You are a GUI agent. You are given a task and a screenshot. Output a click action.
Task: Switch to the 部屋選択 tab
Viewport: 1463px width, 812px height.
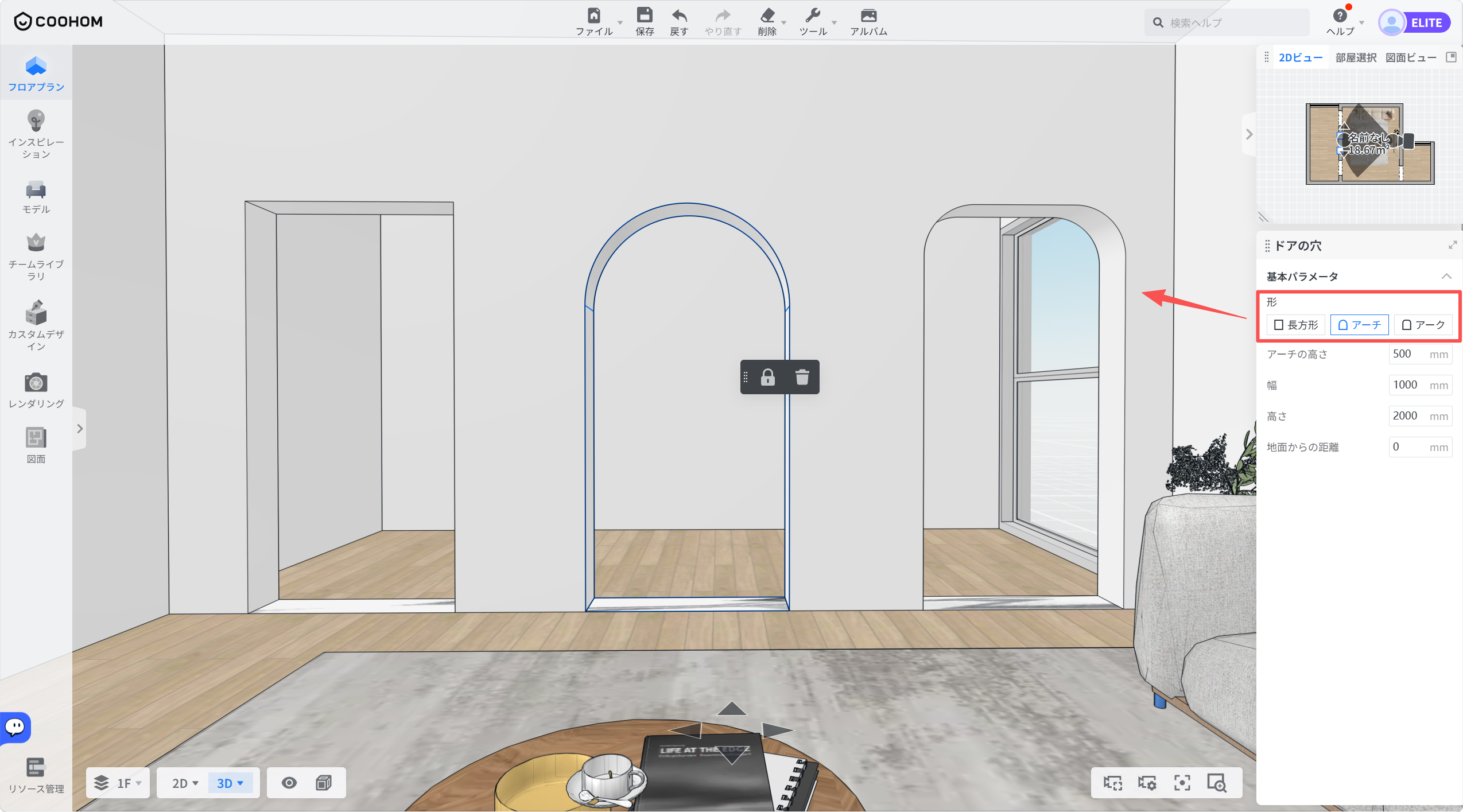click(x=1356, y=57)
